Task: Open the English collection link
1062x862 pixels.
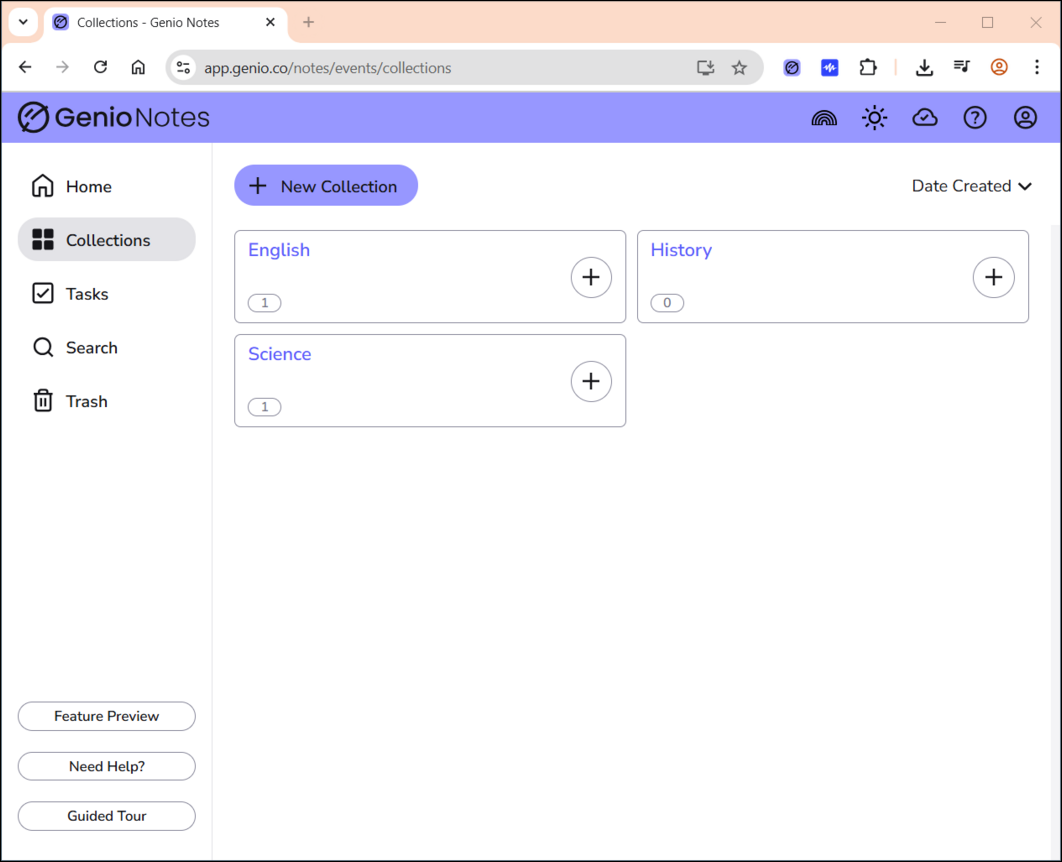Action: [279, 250]
